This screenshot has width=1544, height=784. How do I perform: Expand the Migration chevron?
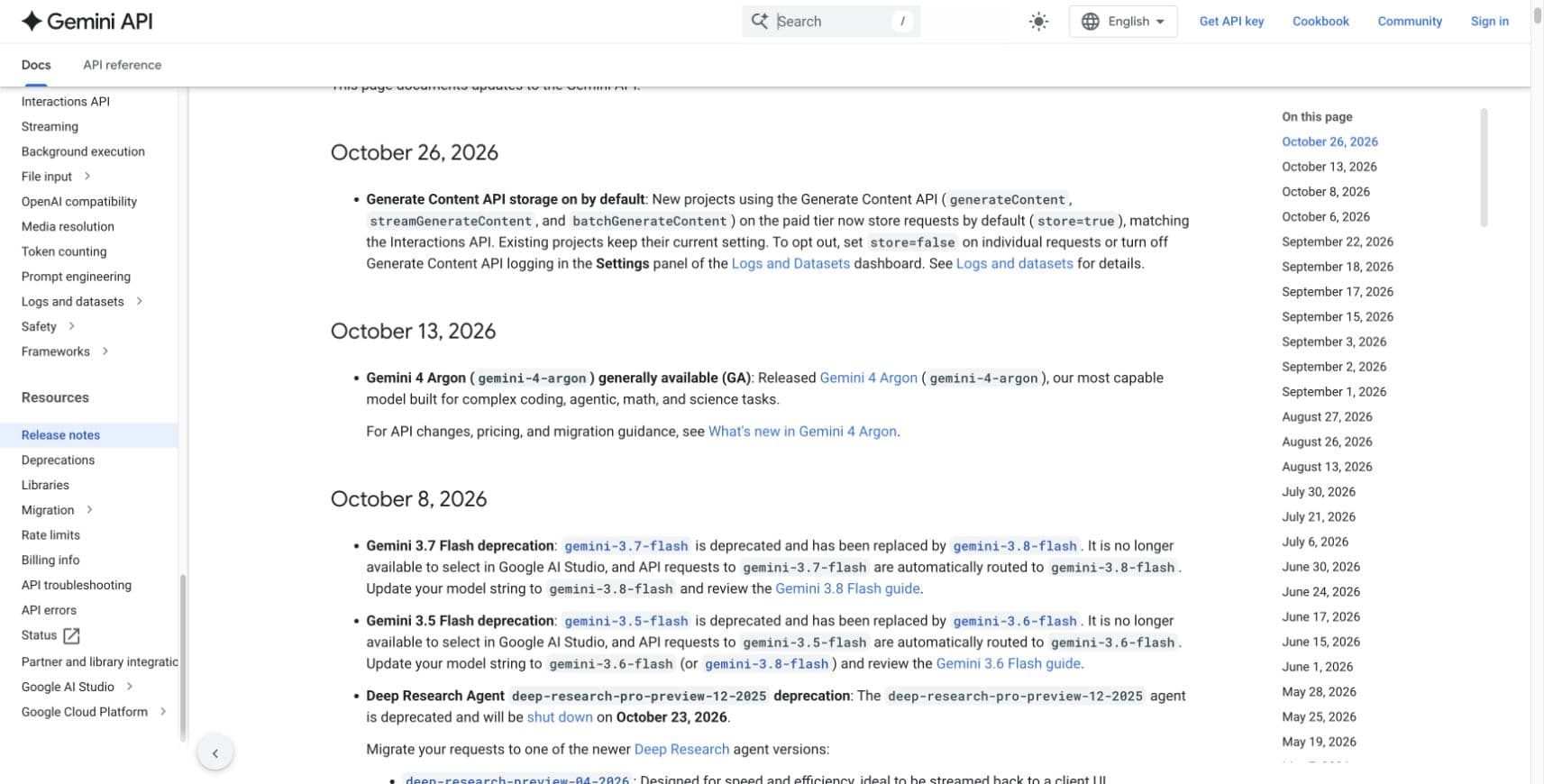tap(89, 510)
